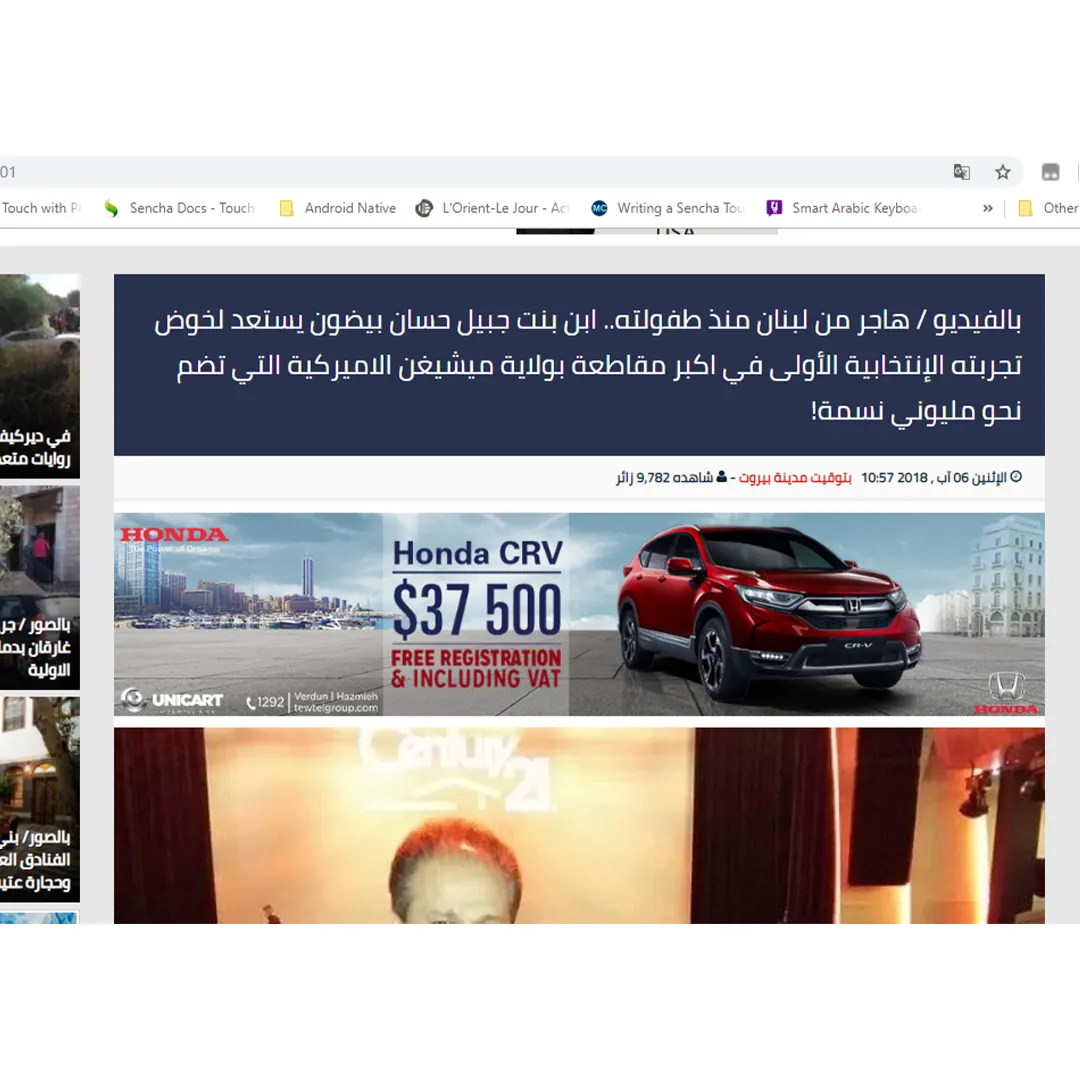Screen dimensions: 1080x1080
Task: Click the Unicart logo on the Honda ad
Action: point(173,700)
